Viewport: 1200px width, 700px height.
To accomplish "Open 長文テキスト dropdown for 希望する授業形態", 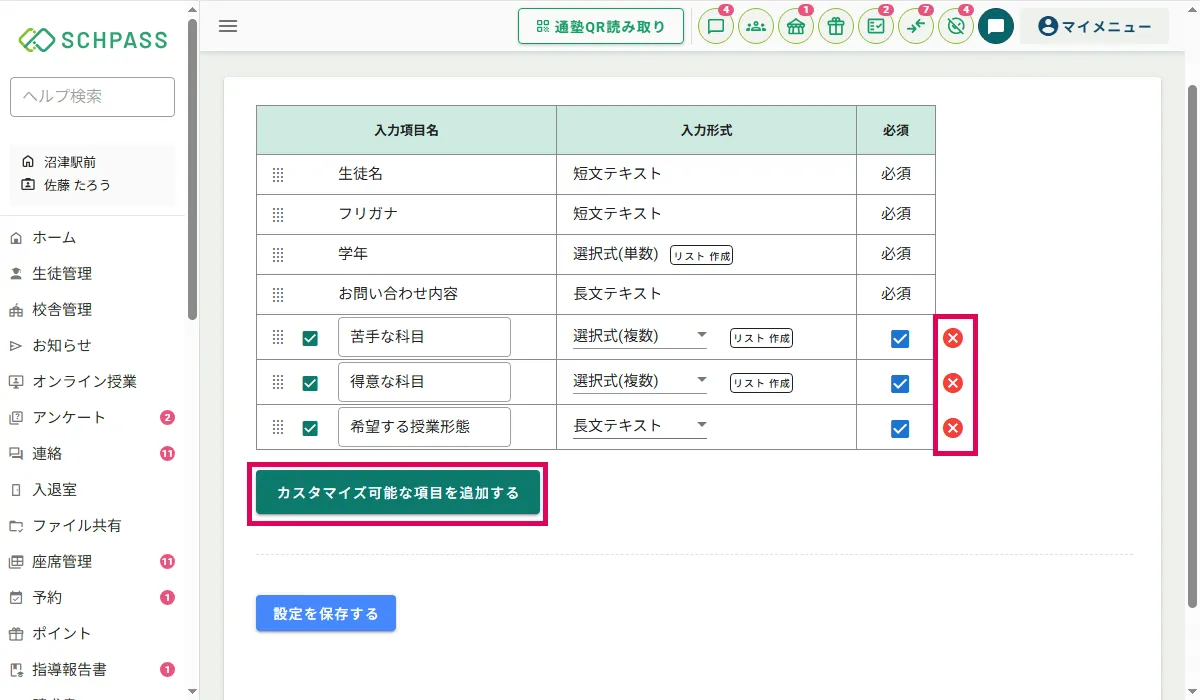I will click(640, 426).
